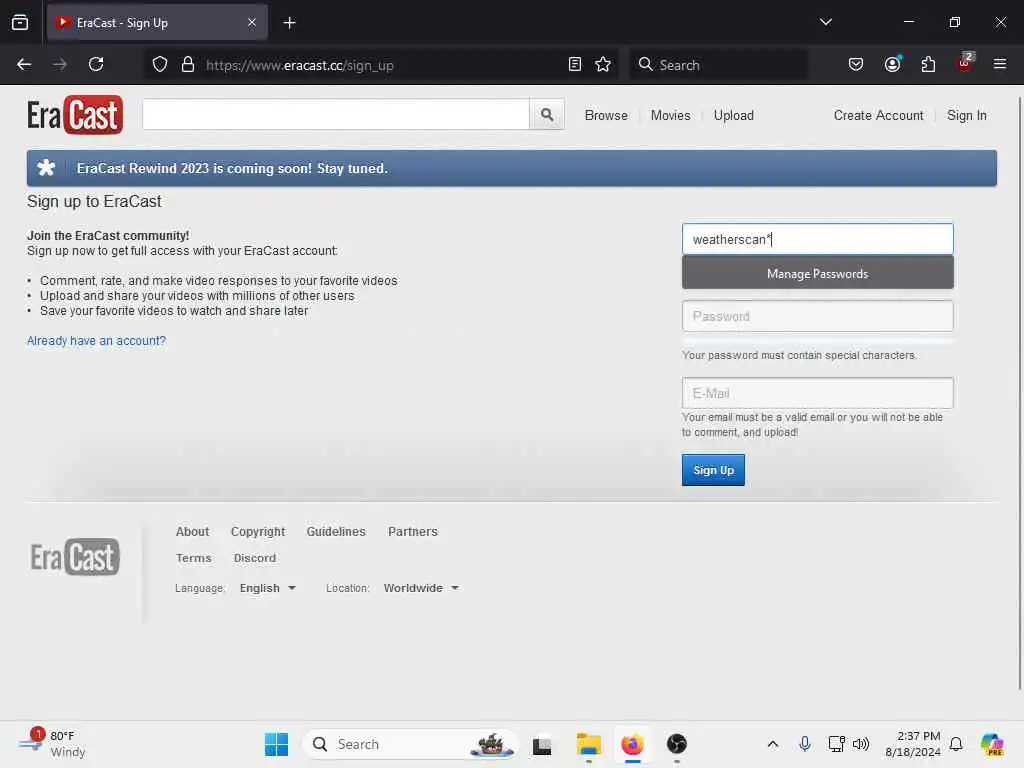This screenshot has width=1024, height=768.
Task: Open the weather widget showing 80°F Windy
Action: [52, 744]
